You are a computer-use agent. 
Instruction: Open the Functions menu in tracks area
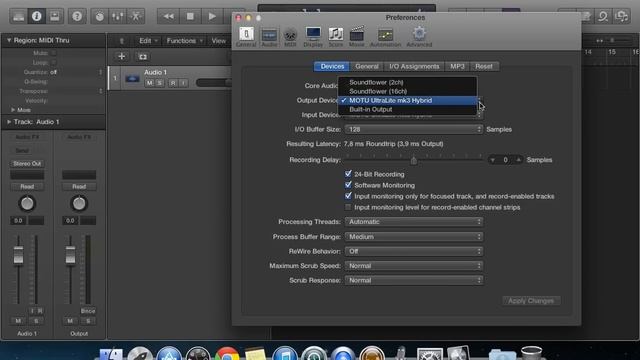click(184, 41)
